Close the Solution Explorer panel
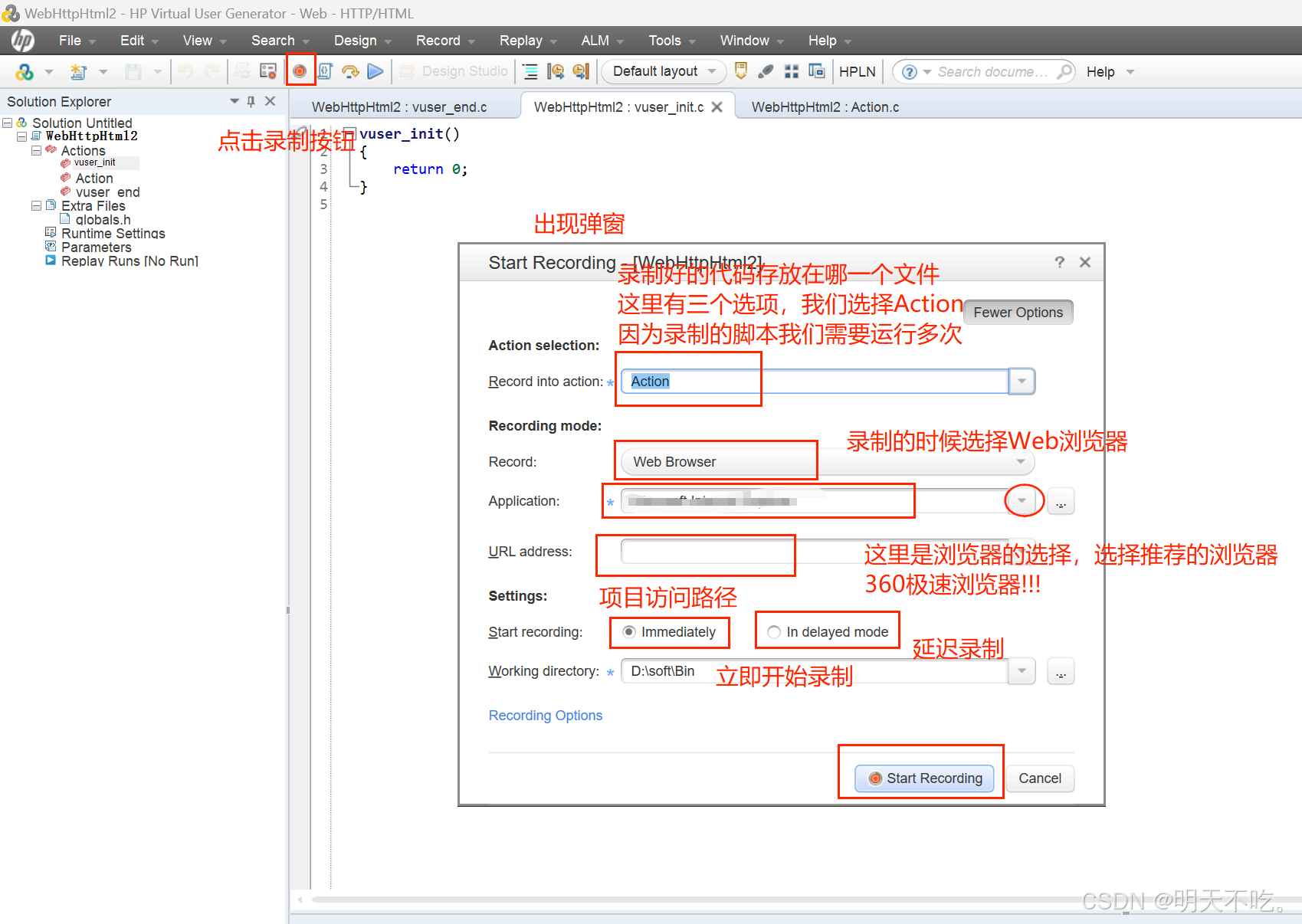This screenshot has width=1302, height=924. [270, 101]
